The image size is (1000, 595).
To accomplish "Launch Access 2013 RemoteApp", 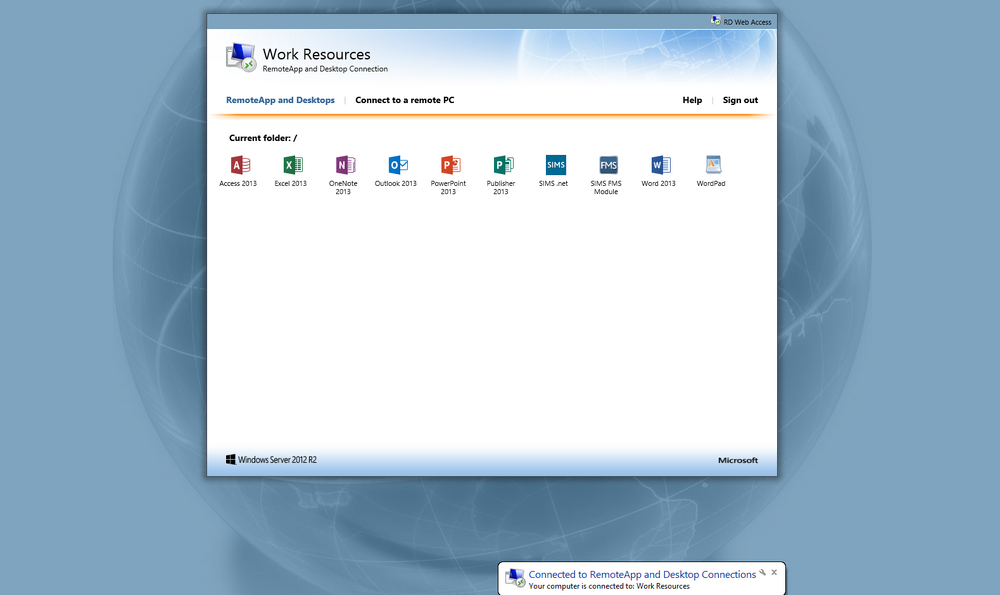I will point(239,166).
